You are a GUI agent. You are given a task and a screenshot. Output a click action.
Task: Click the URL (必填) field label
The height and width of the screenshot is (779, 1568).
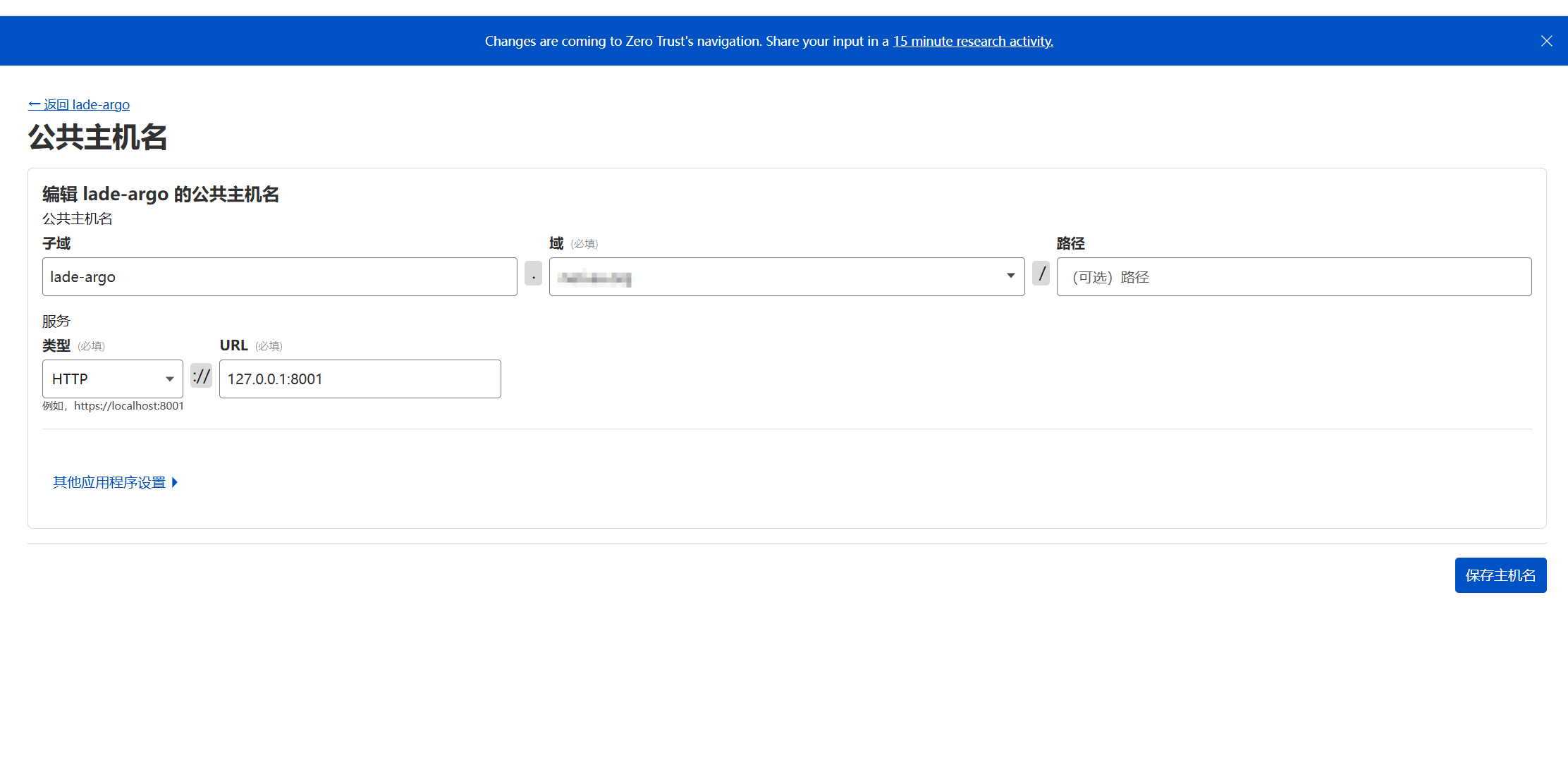pyautogui.click(x=250, y=345)
